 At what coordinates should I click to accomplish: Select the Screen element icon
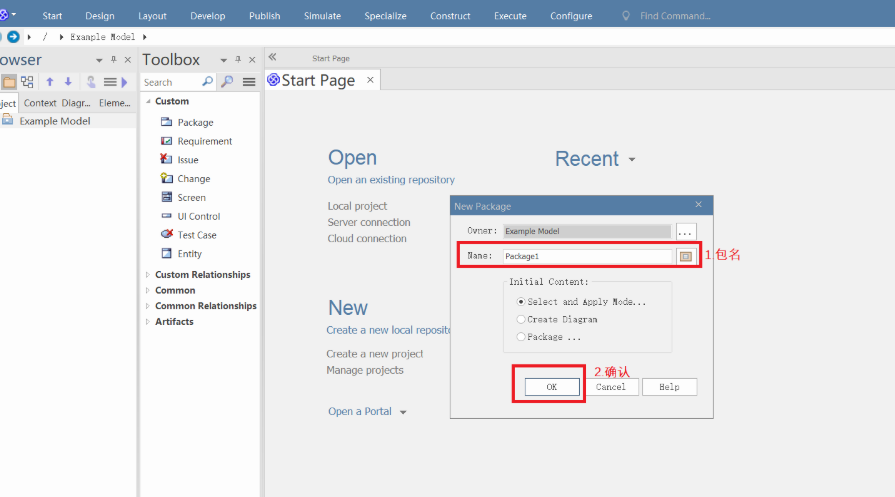click(166, 197)
